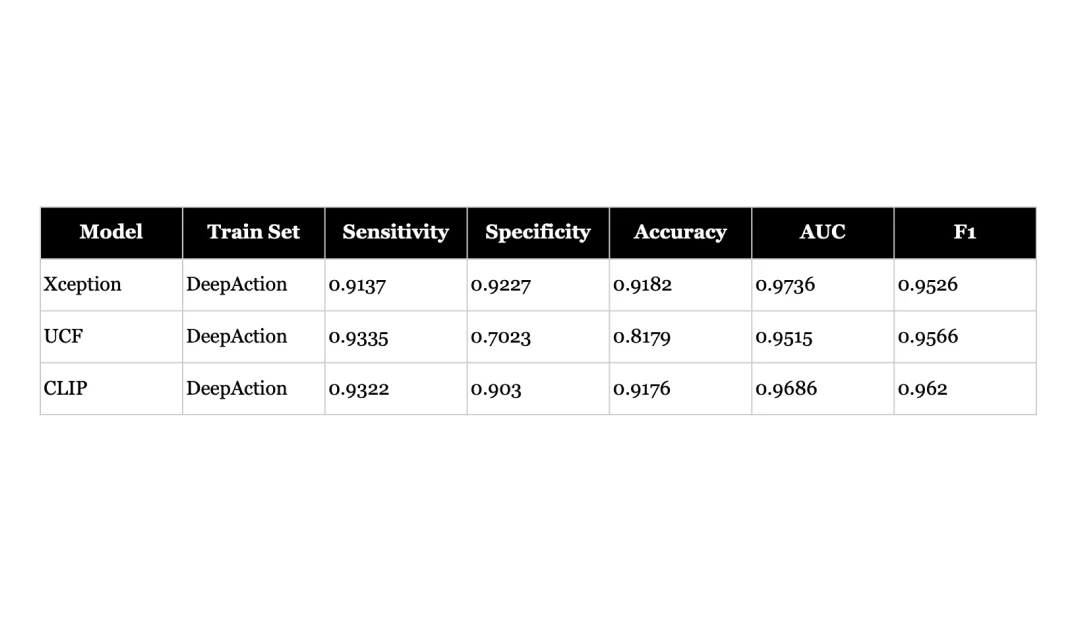Click the Model column header

[111, 232]
